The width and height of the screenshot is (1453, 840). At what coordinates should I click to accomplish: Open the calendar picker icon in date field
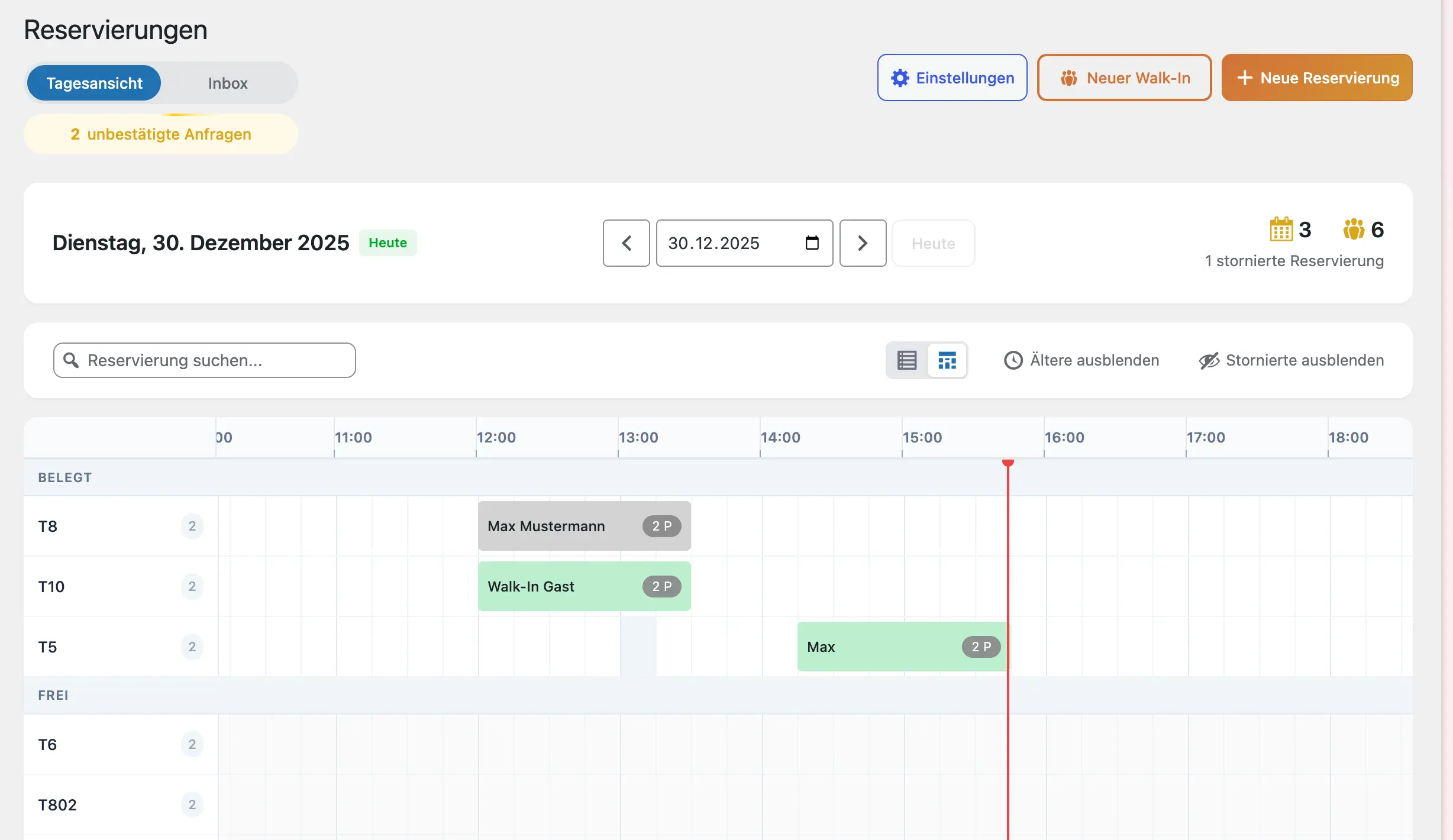(812, 243)
